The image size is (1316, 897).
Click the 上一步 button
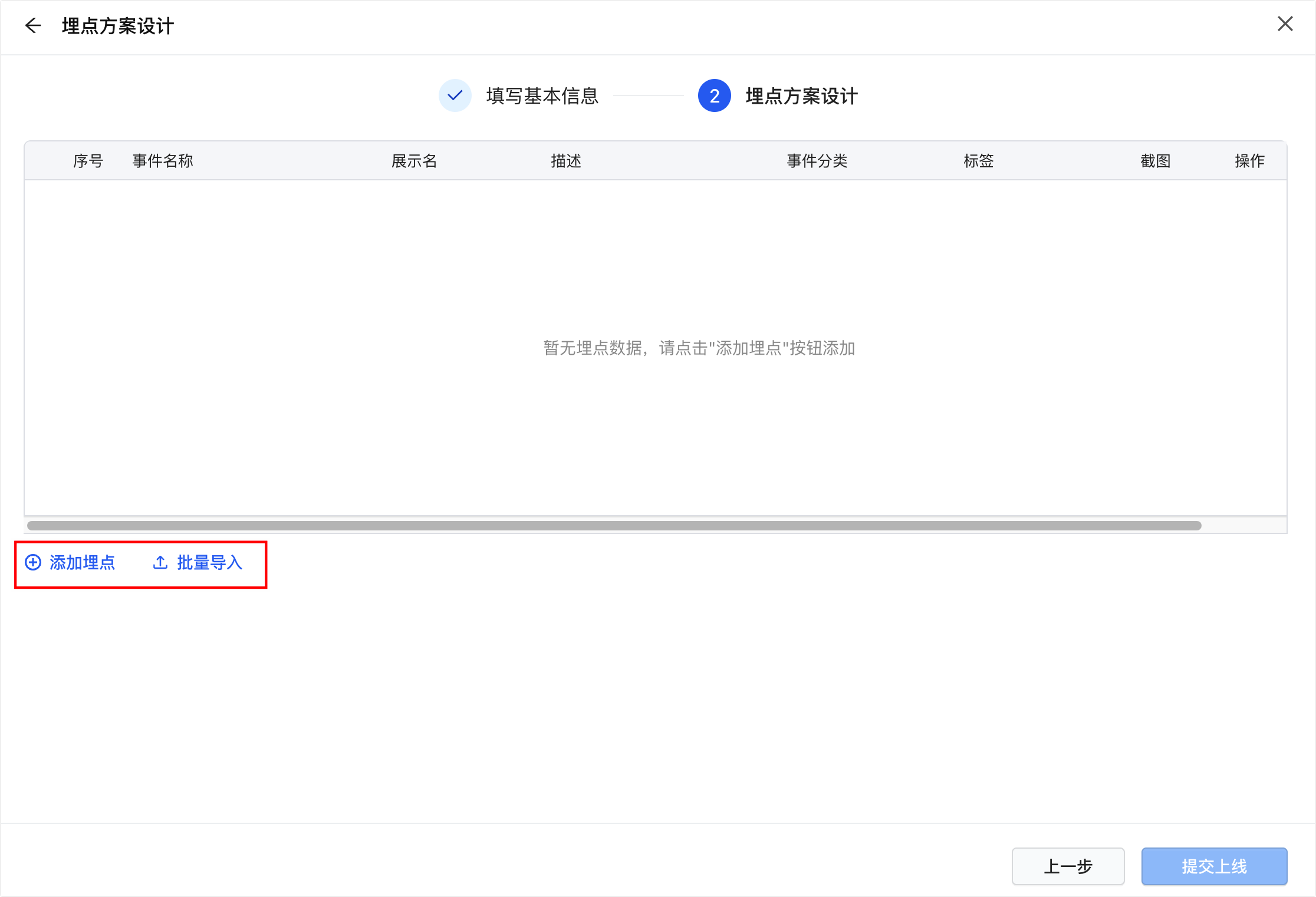[x=1068, y=866]
